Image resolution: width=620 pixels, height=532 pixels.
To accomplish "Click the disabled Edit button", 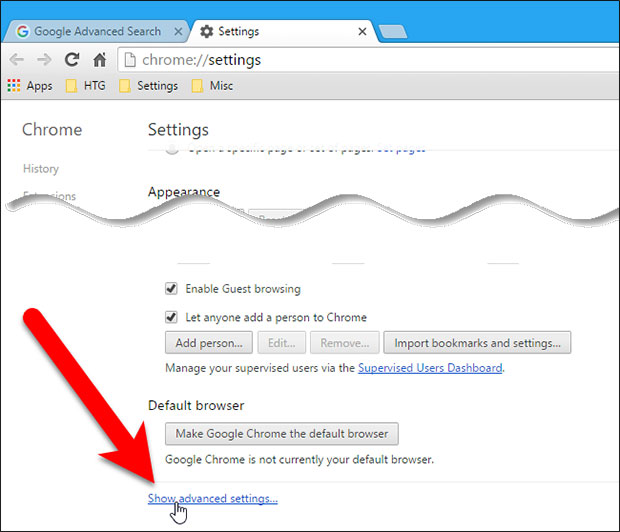I will point(282,343).
